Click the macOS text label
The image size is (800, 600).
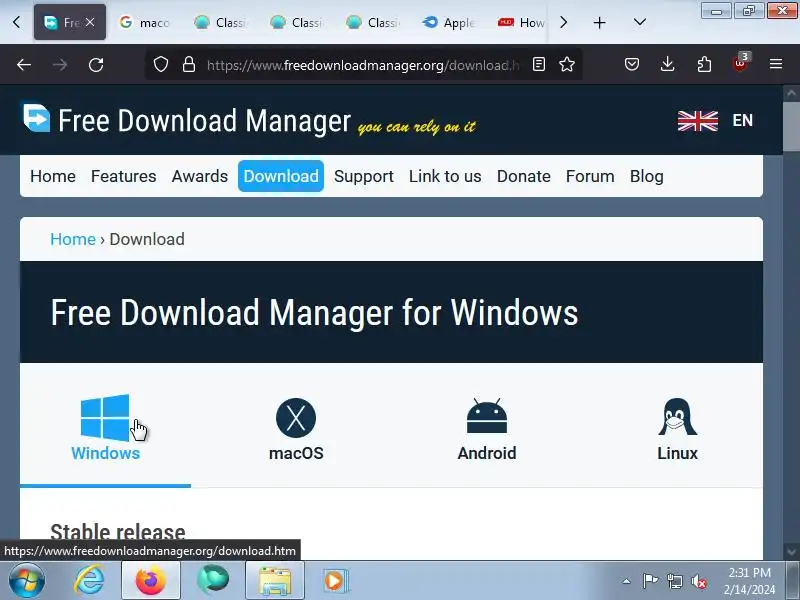click(x=296, y=453)
